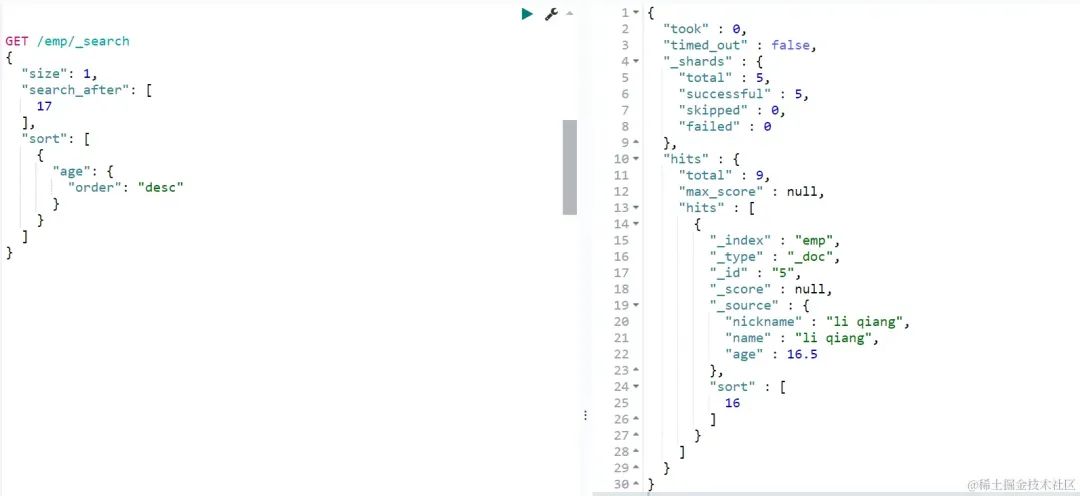Click the "age" key in the request body

pos(72,172)
